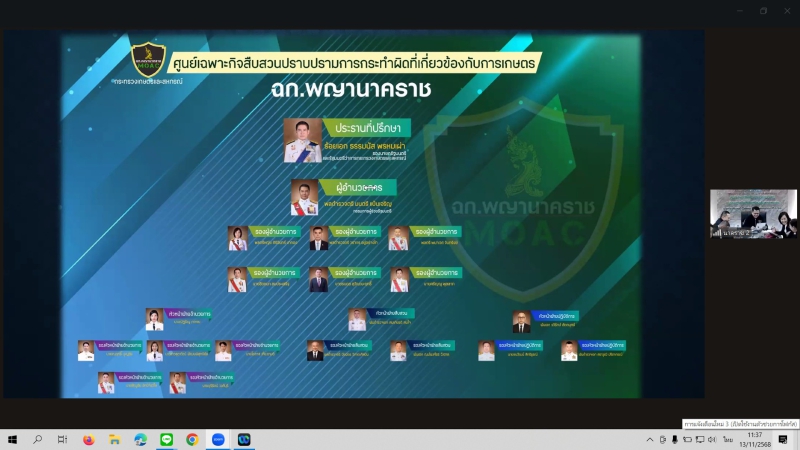The height and width of the screenshot is (450, 800).
Task: Open the clock showing 11:37
Action: tap(755, 439)
